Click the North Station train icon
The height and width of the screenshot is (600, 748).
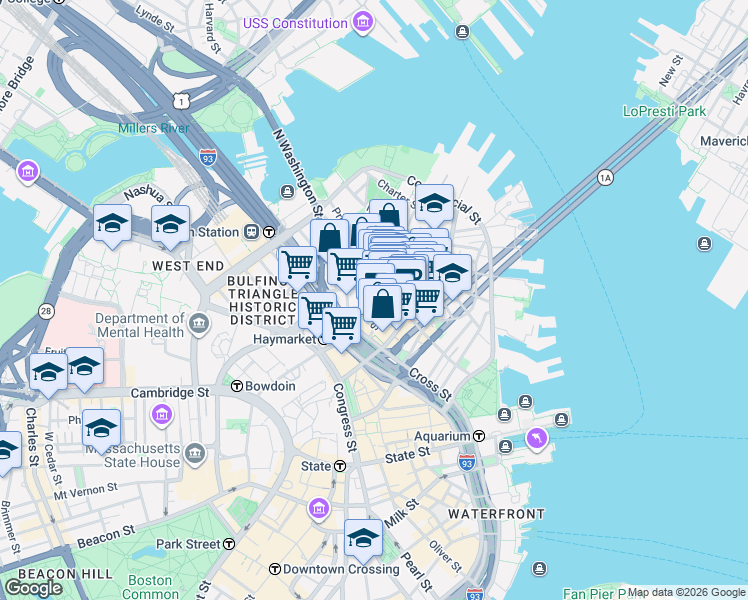tap(251, 232)
